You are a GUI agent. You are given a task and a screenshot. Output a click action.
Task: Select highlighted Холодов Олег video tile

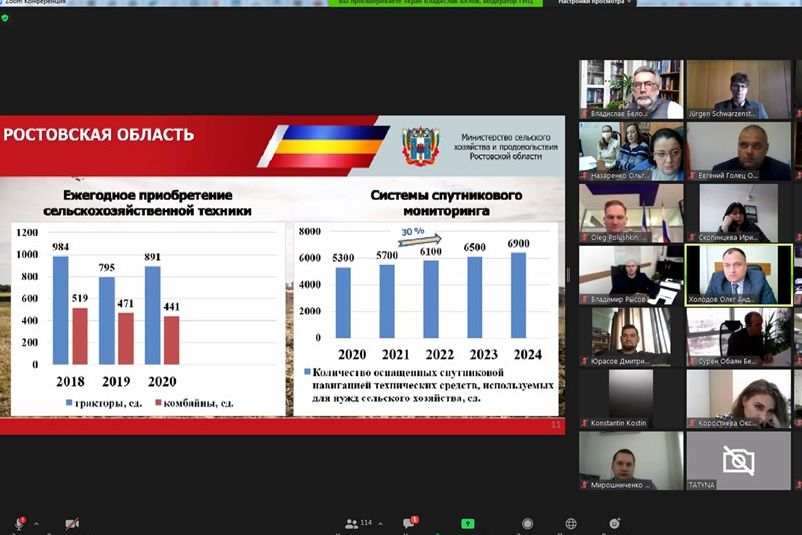tap(739, 275)
